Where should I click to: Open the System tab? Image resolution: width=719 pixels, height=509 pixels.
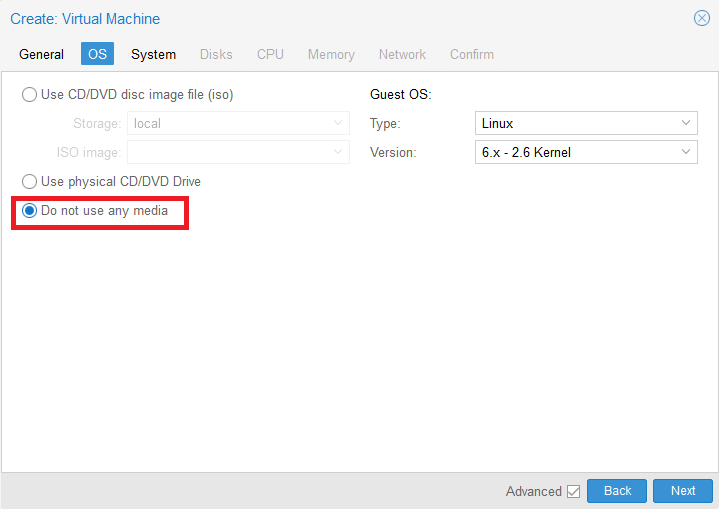tap(153, 54)
